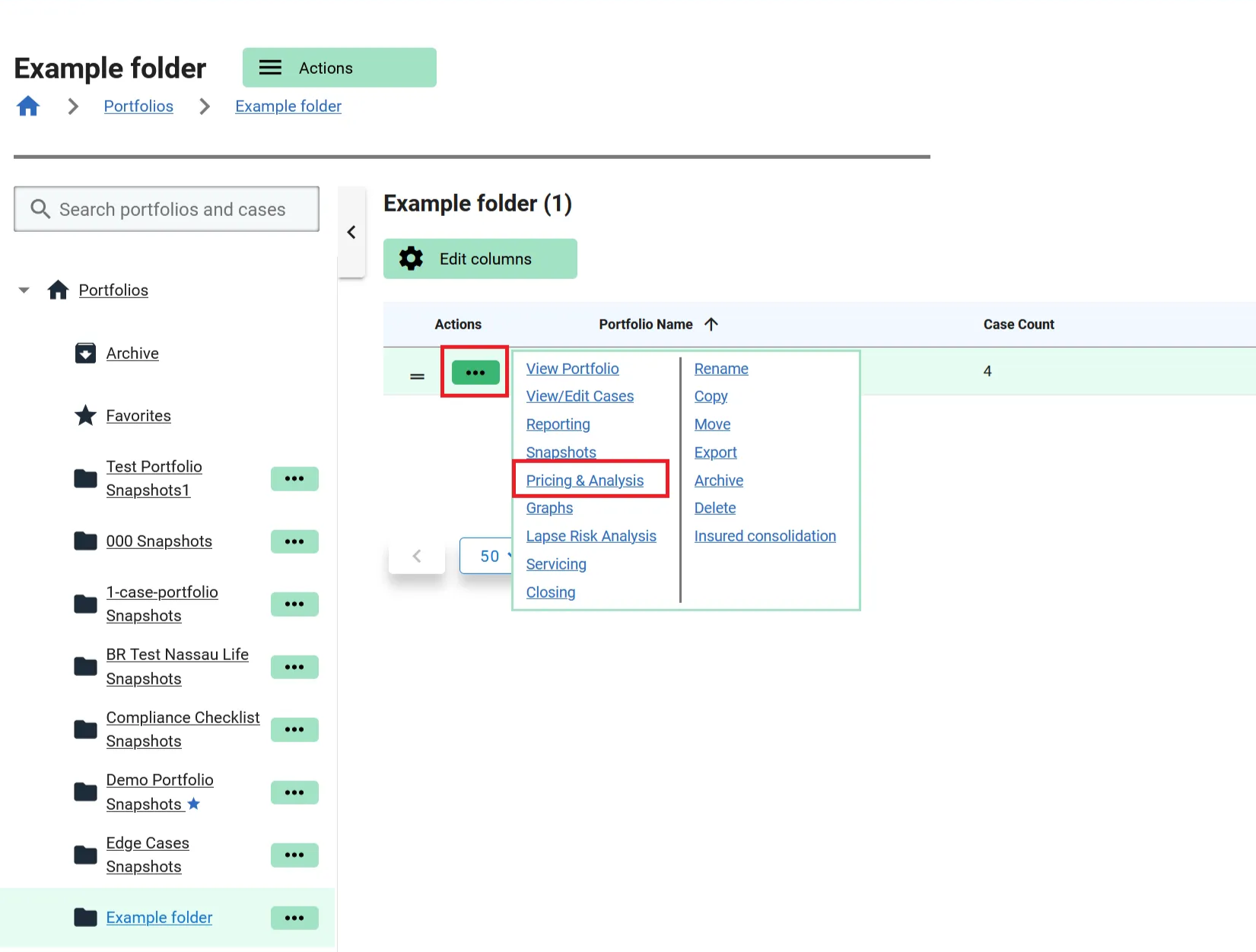Open three-dot menu for Test Portfolio Snapshots1
1256x952 pixels.
pyautogui.click(x=294, y=479)
